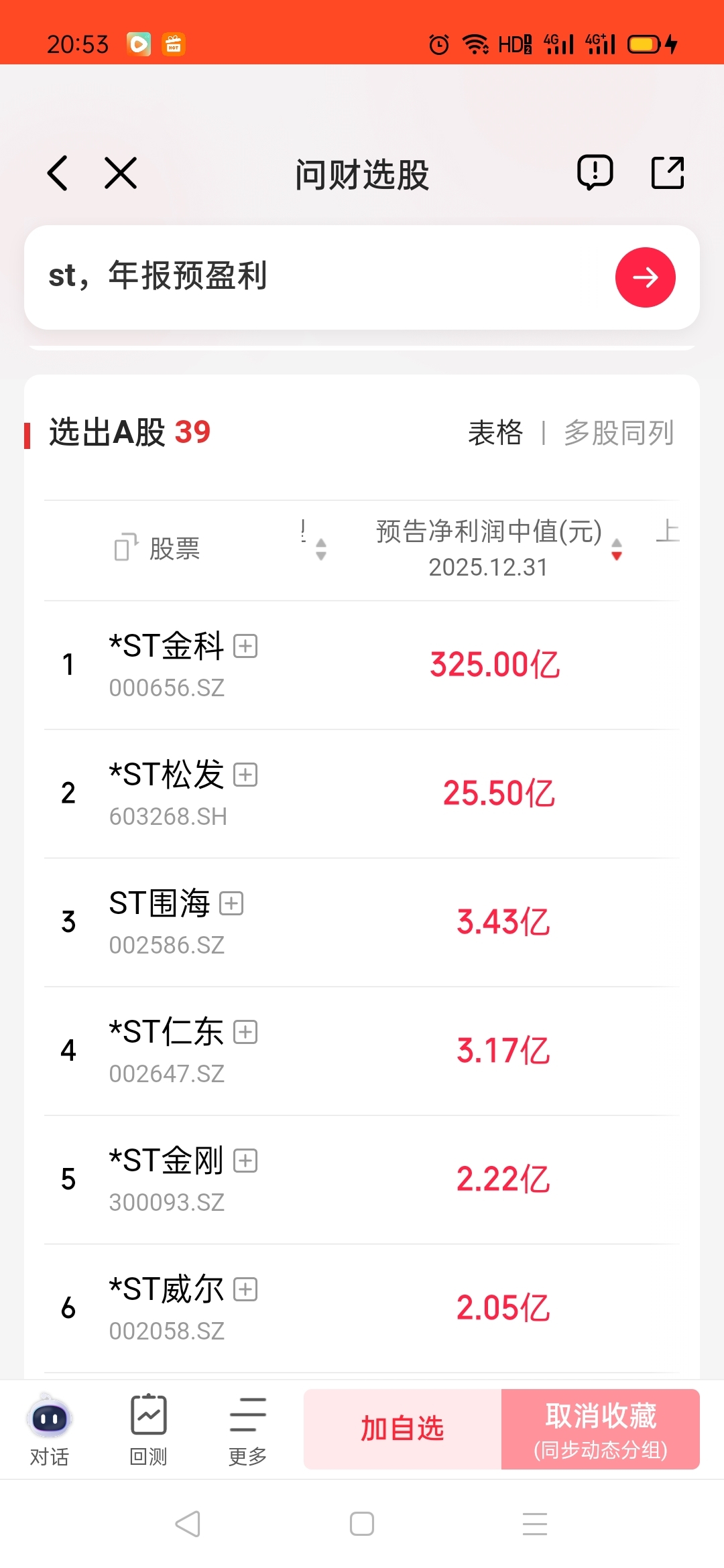Add *ST金科 with its plus box

point(245,646)
